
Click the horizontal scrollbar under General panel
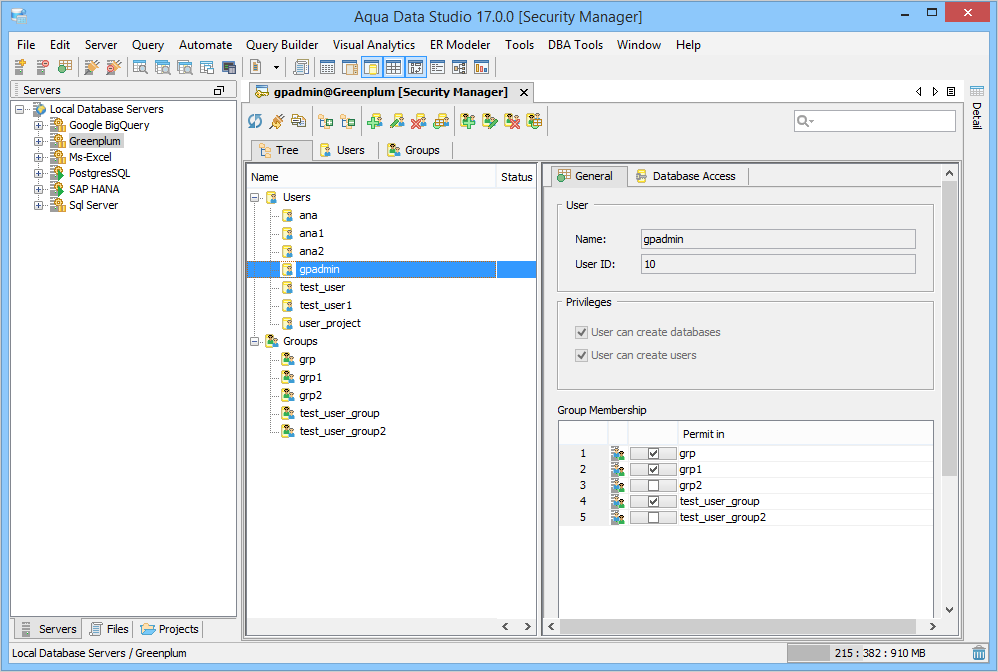click(x=738, y=626)
